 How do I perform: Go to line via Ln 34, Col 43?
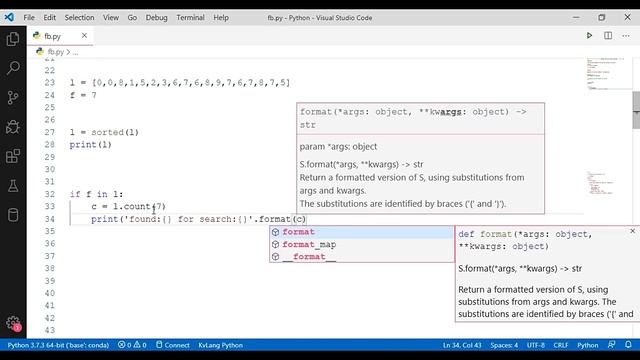[x=462, y=345]
